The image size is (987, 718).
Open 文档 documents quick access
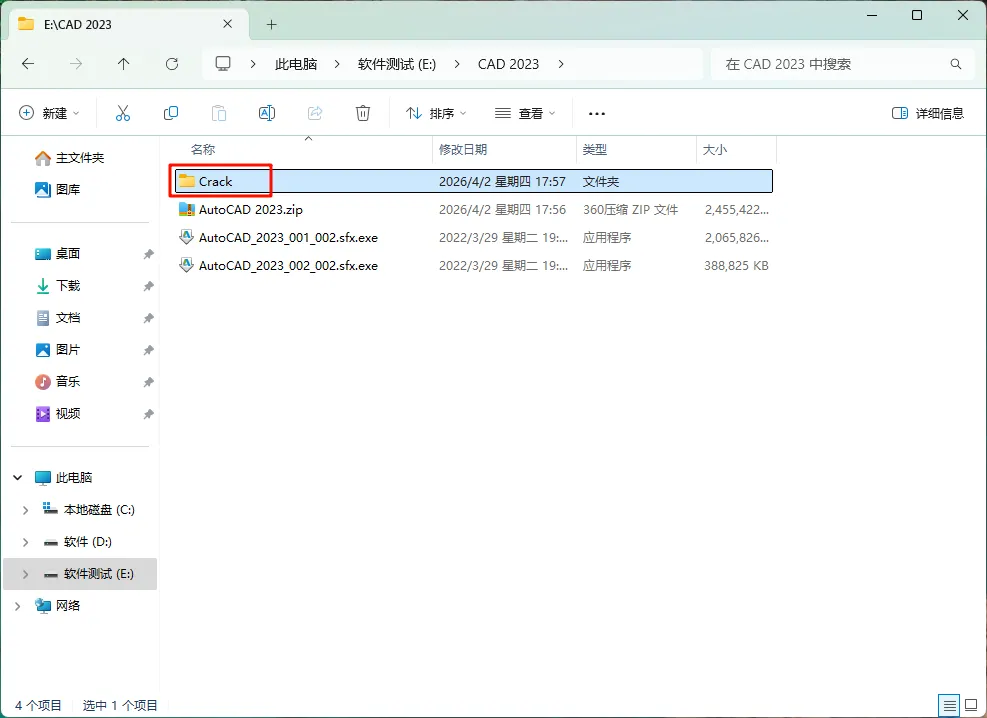[x=57, y=318]
